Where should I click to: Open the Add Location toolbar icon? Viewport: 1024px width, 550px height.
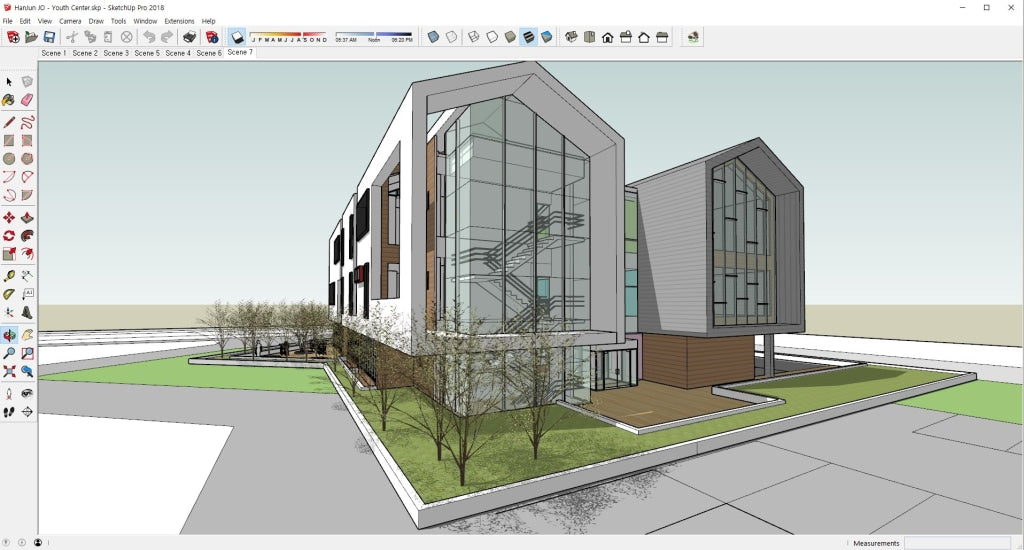pos(693,37)
